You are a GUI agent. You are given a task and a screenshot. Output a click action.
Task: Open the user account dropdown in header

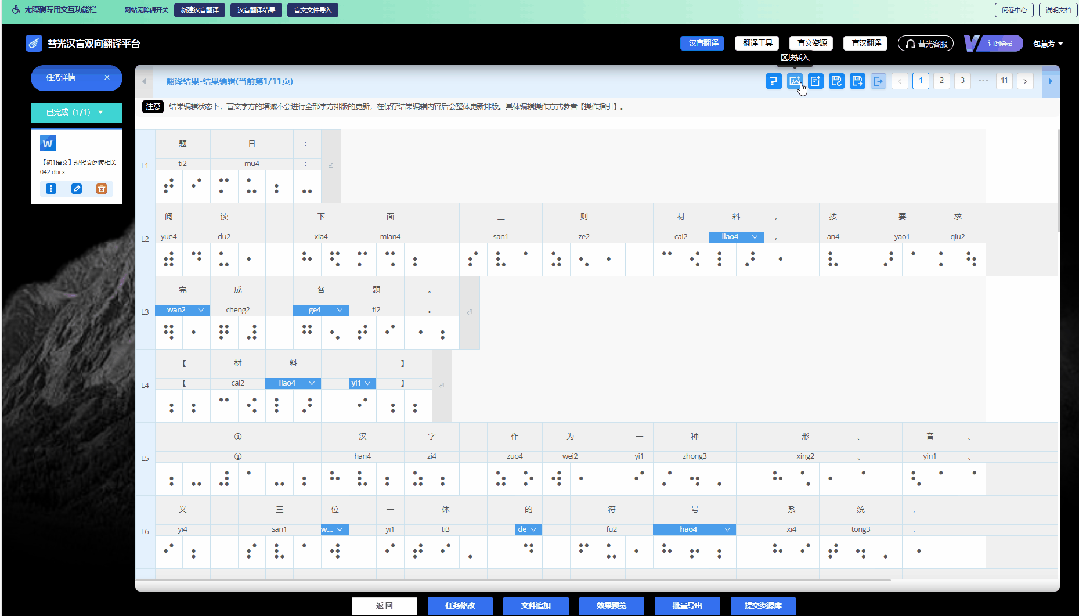1047,43
